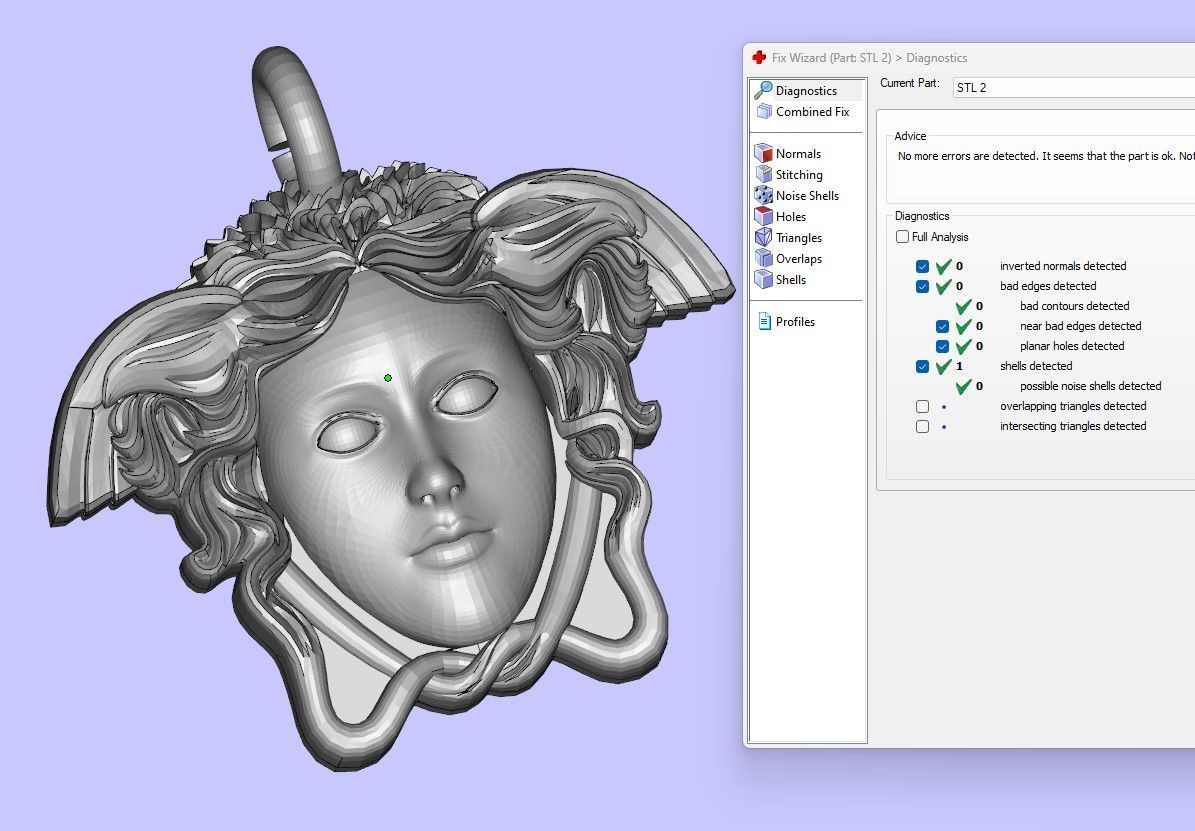Switch to the Overlaps page
1195x831 pixels.
pyautogui.click(x=799, y=258)
